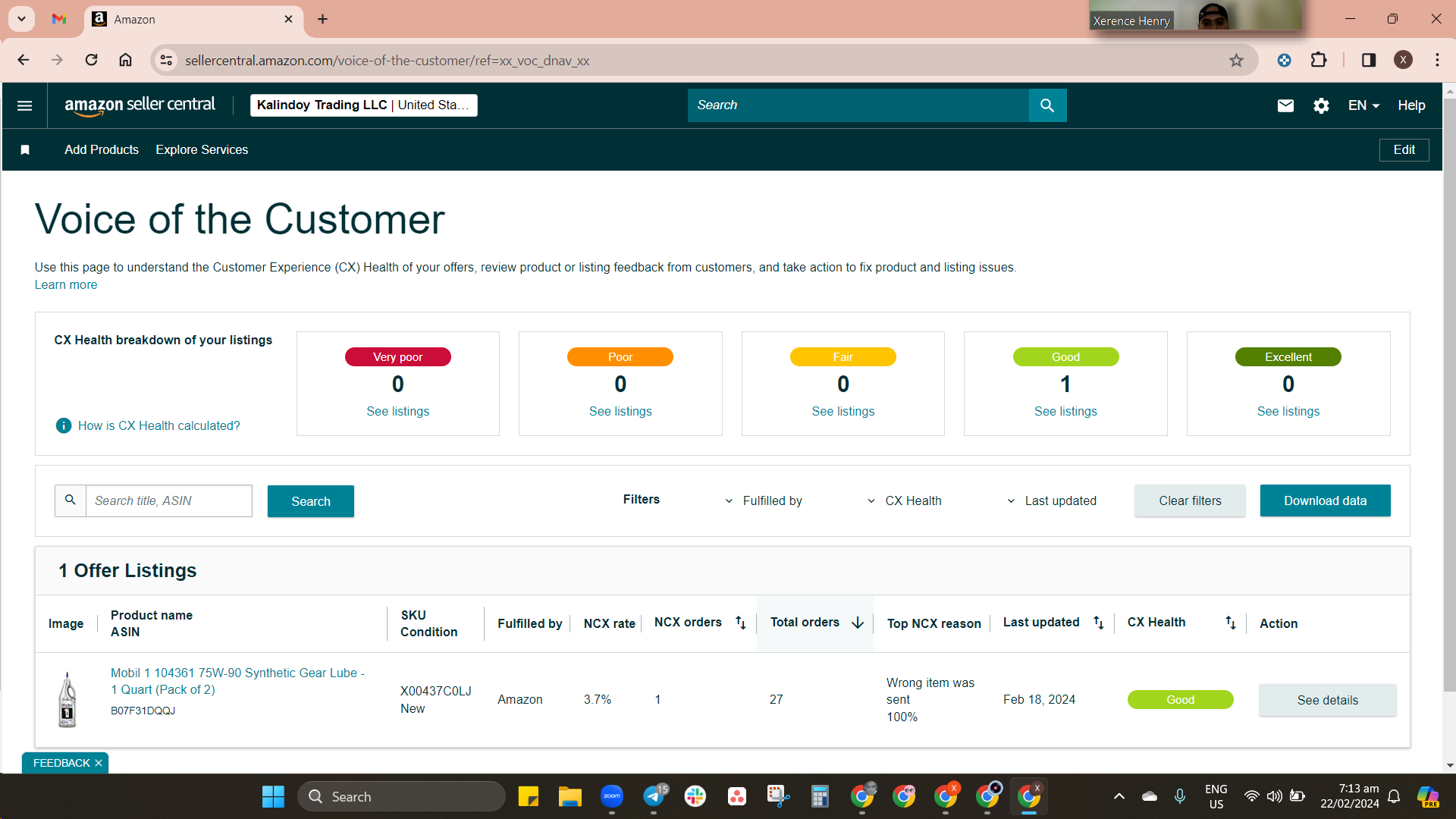Open the Seller Central hamburger menu
Image resolution: width=1456 pixels, height=819 pixels.
tap(24, 105)
